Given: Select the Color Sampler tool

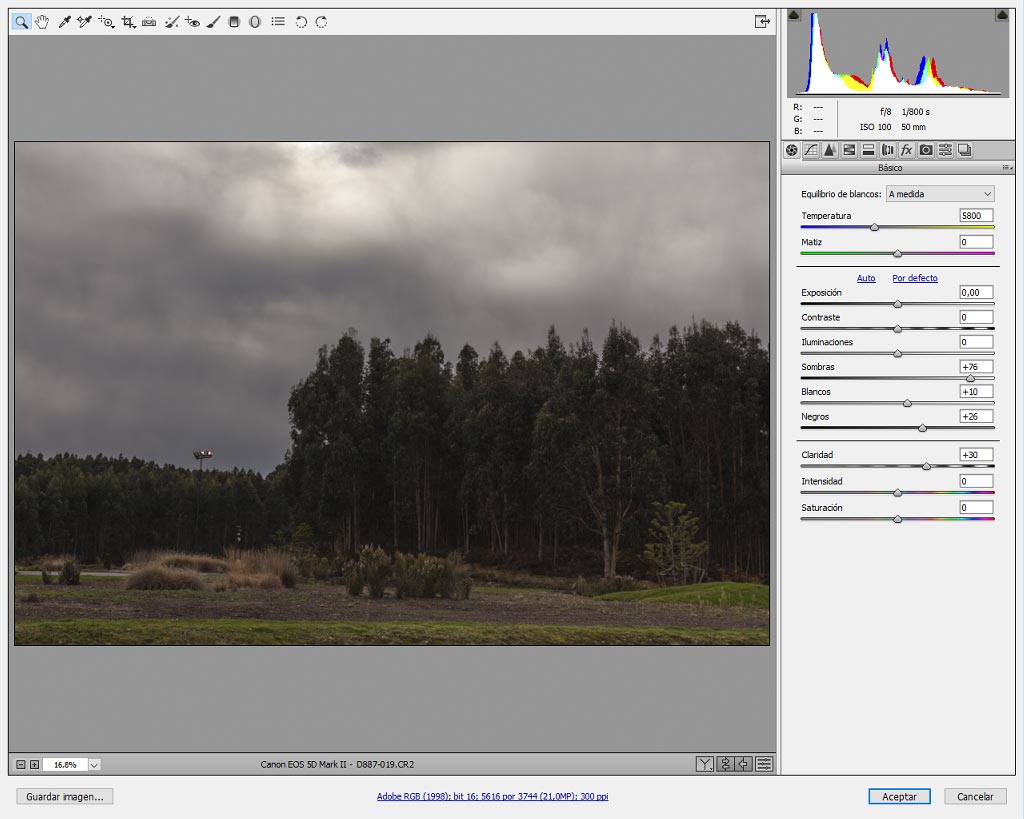Looking at the screenshot, I should [84, 22].
